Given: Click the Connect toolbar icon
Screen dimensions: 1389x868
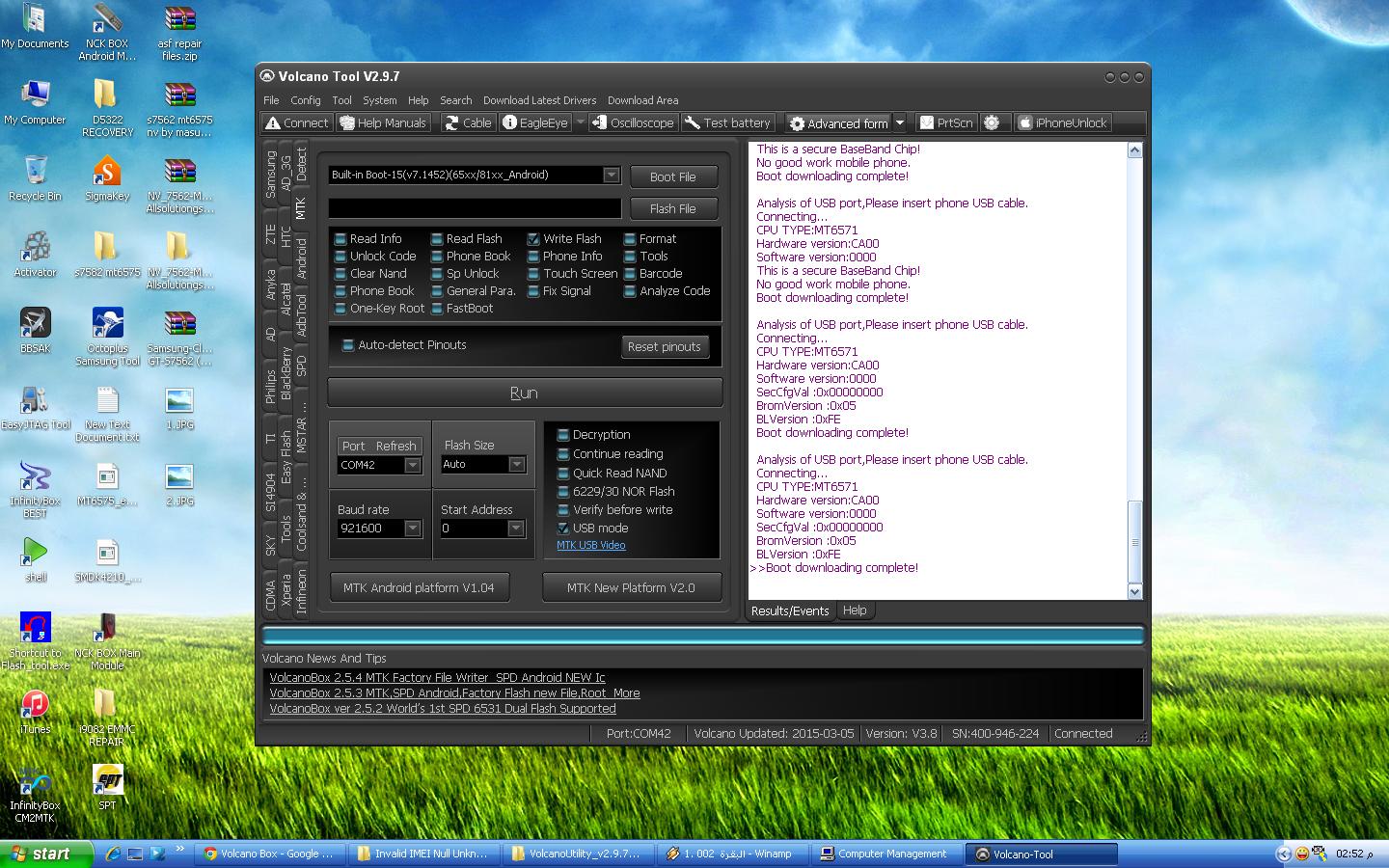Looking at the screenshot, I should (x=297, y=122).
